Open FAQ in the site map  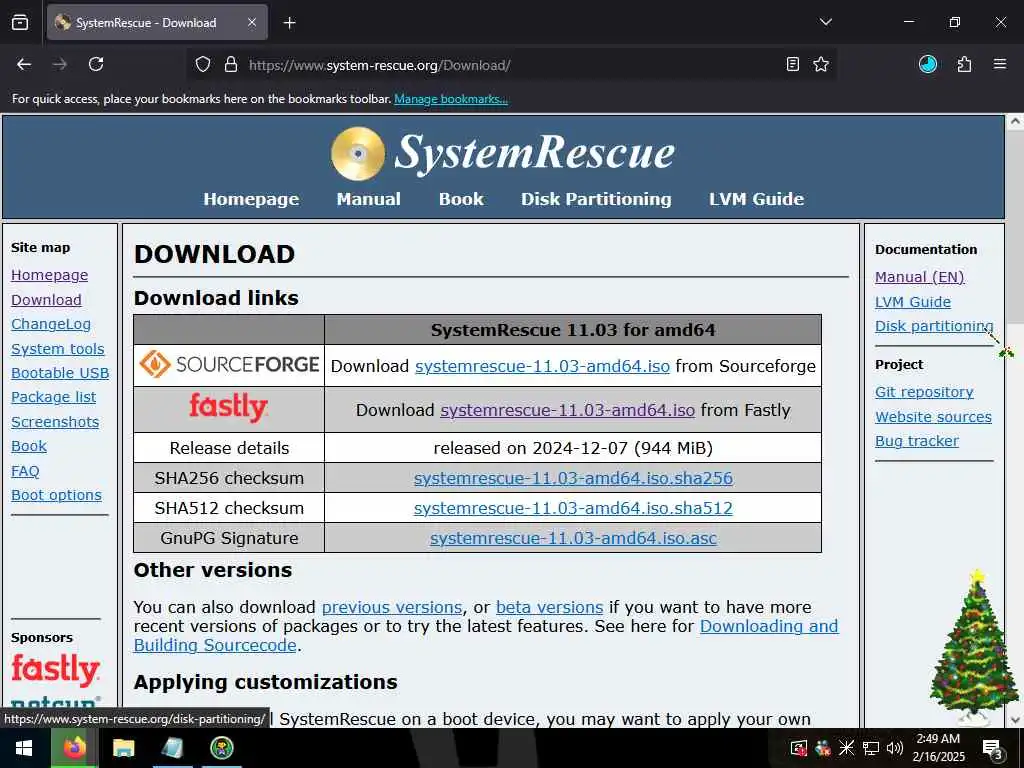[x=25, y=471]
